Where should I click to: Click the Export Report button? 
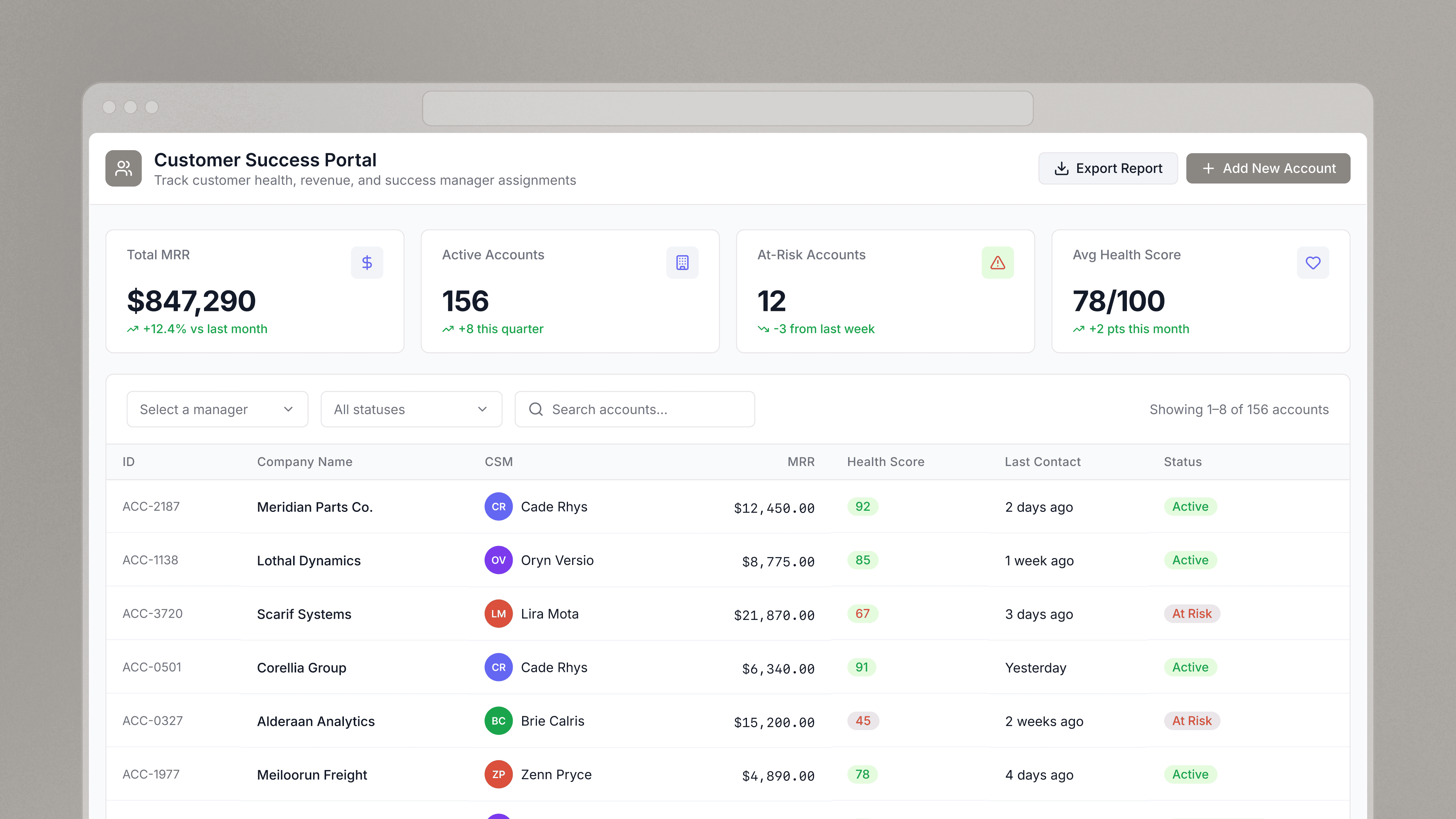tap(1108, 168)
